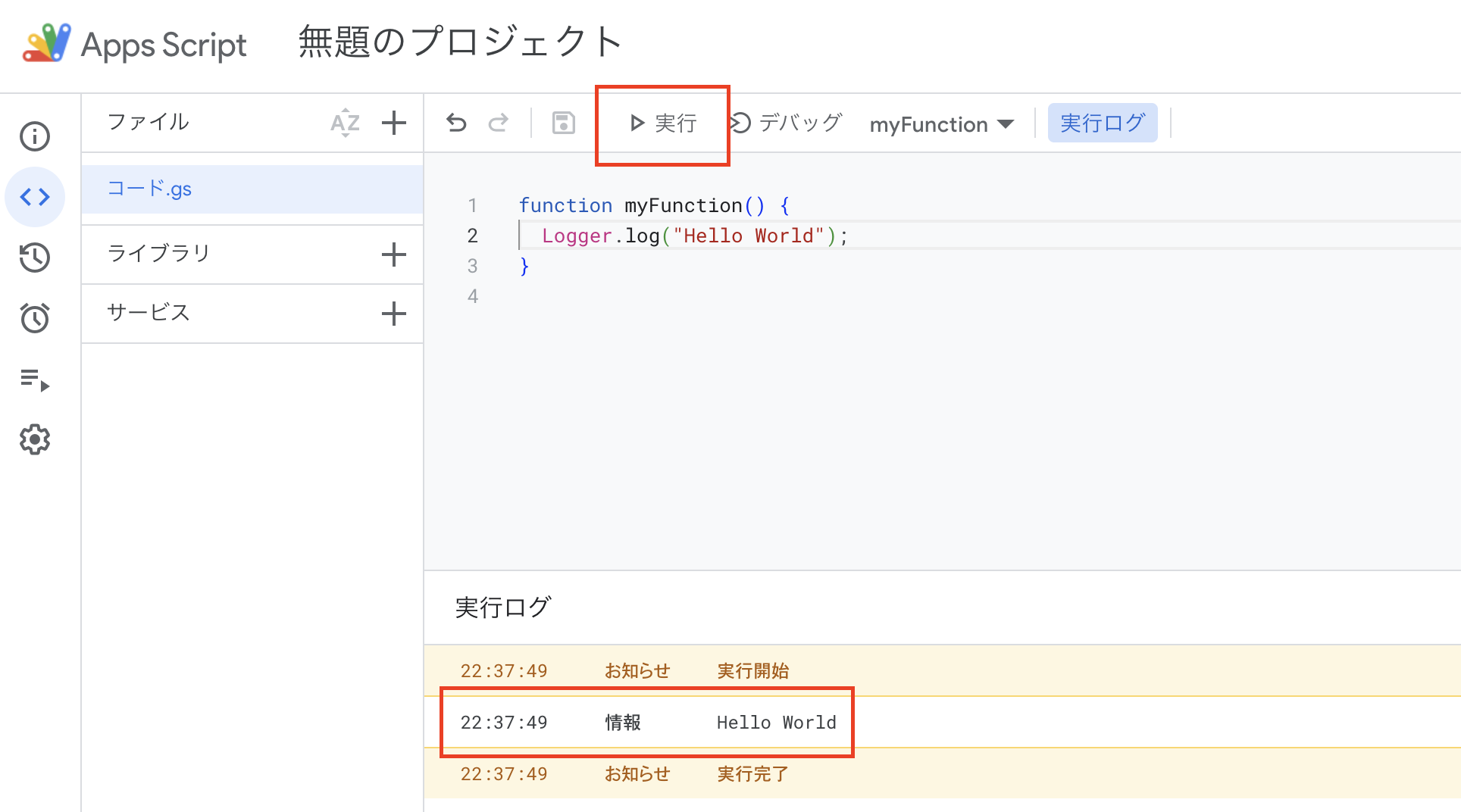This screenshot has height=812, width=1461.
Task: Open the Triggers panel
Action: (x=36, y=317)
